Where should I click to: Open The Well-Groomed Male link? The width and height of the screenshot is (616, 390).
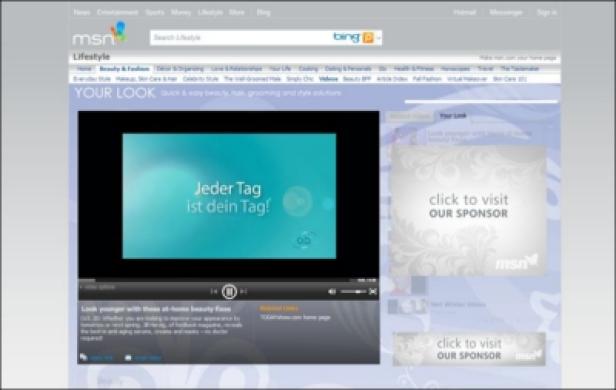tap(253, 79)
